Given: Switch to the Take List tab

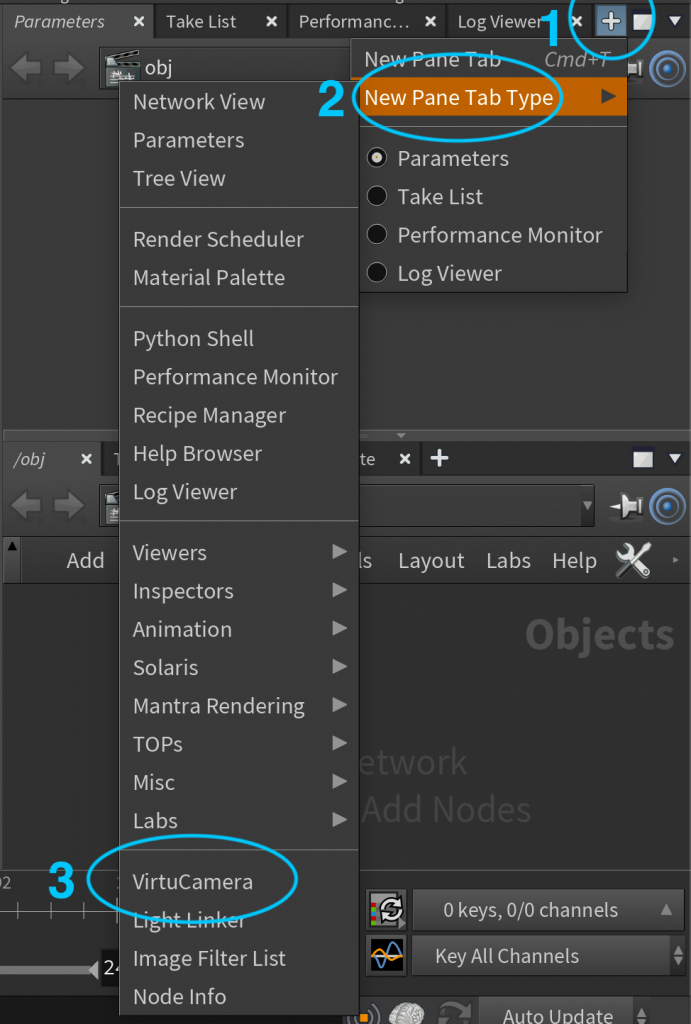Looking at the screenshot, I should (x=201, y=21).
